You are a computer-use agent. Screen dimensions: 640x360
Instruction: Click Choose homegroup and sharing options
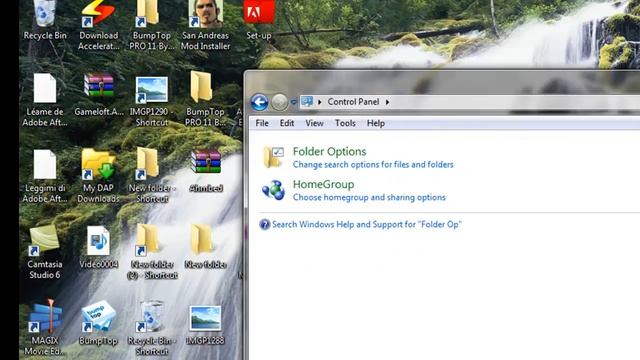tap(369, 197)
